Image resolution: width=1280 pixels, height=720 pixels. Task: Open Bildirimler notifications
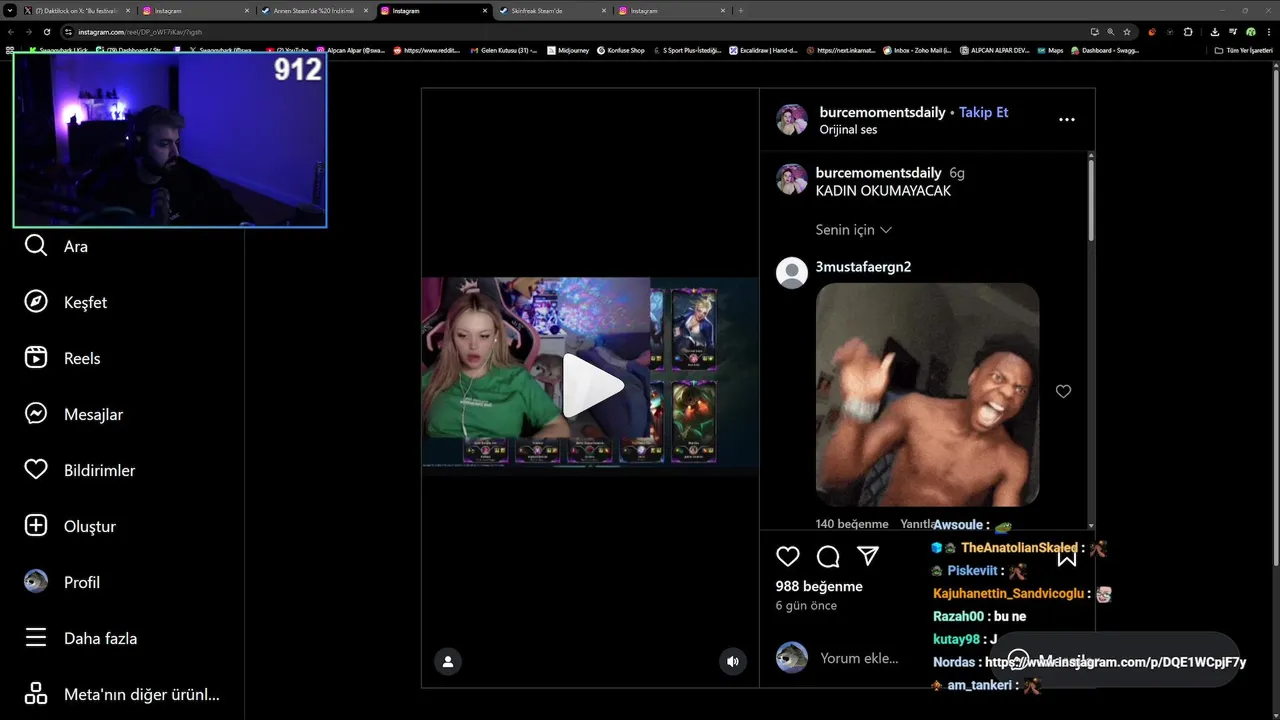coord(79,470)
